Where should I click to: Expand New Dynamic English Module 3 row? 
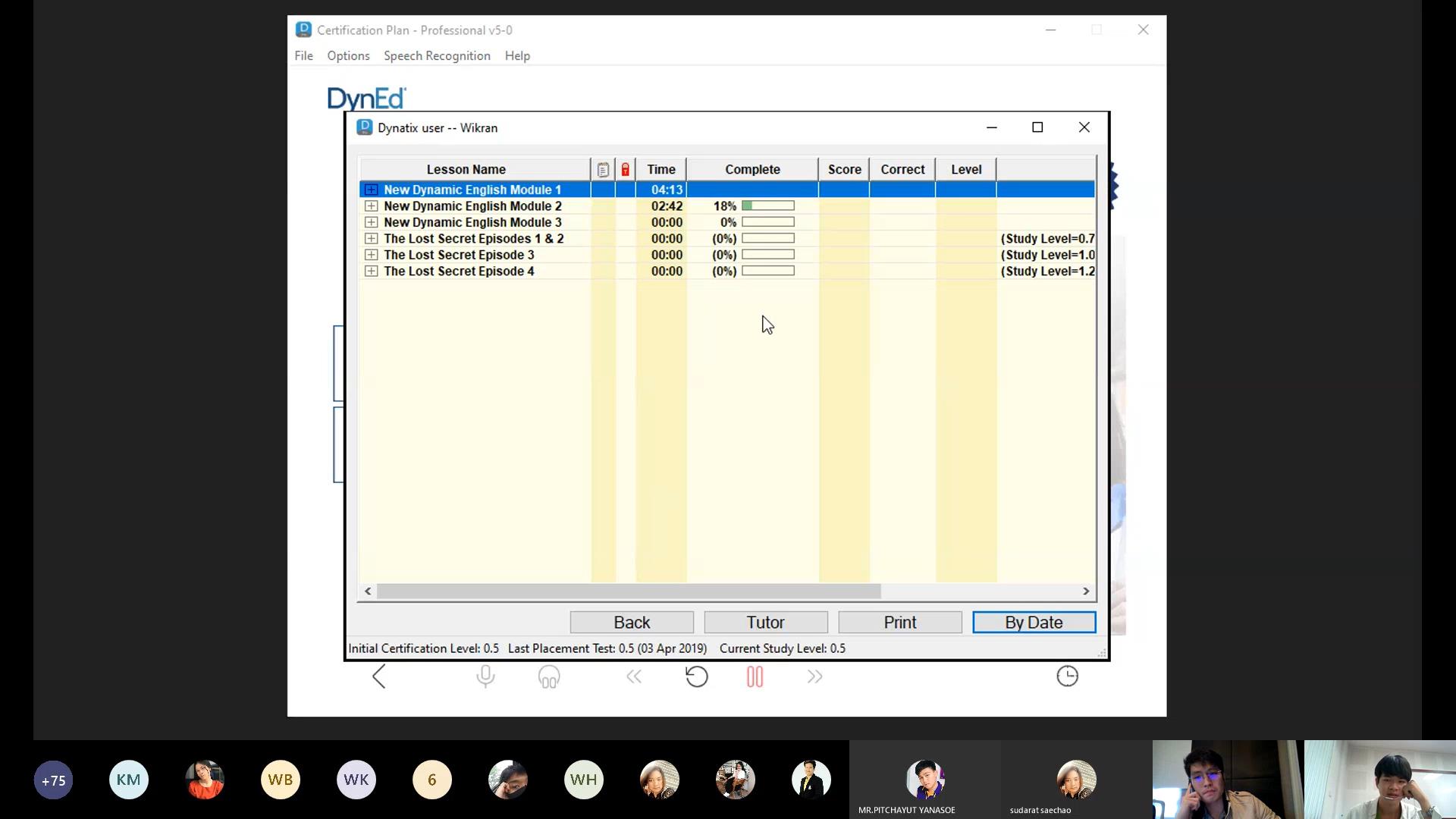tap(371, 222)
